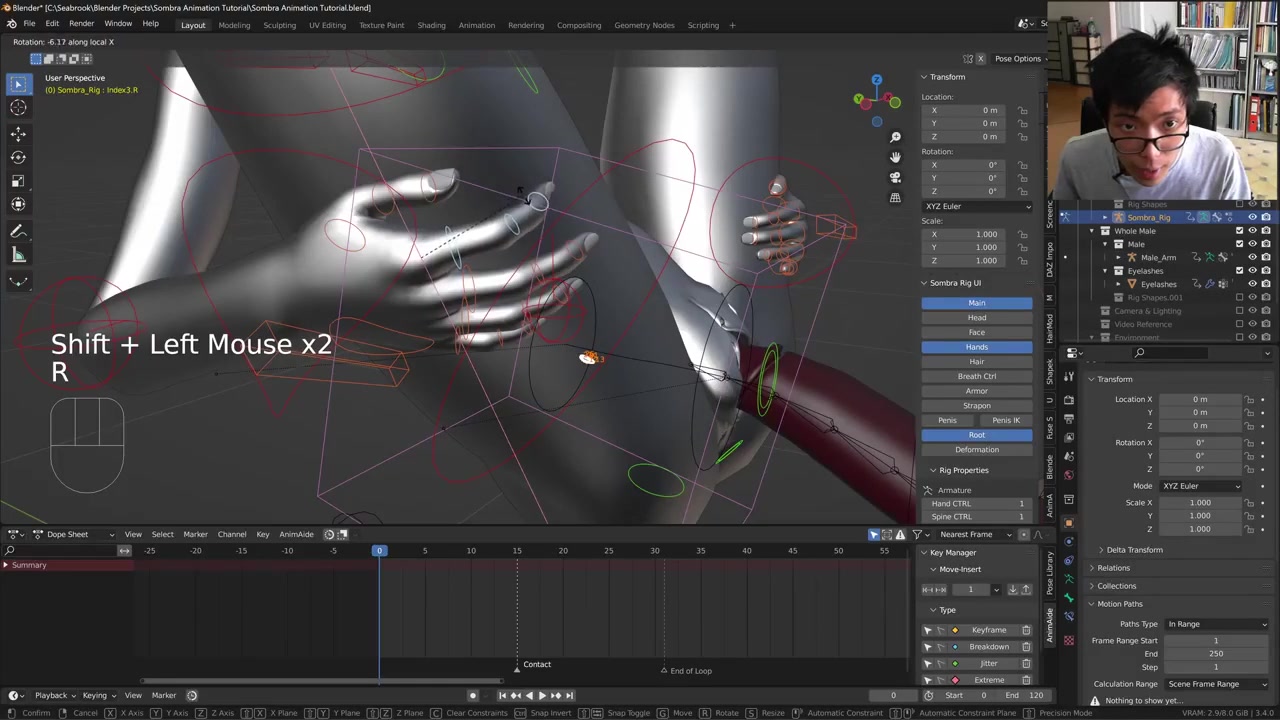Choose the Scale tool in the toolbar
This screenshot has width=1280, height=720.
[18, 181]
